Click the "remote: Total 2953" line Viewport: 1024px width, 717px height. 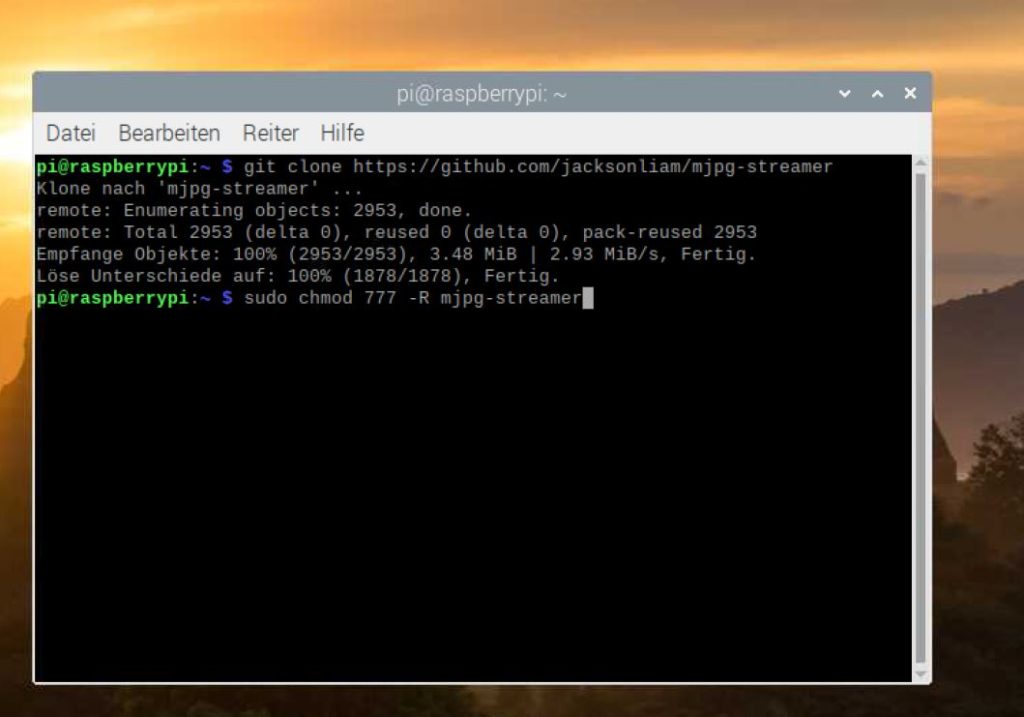pos(396,232)
